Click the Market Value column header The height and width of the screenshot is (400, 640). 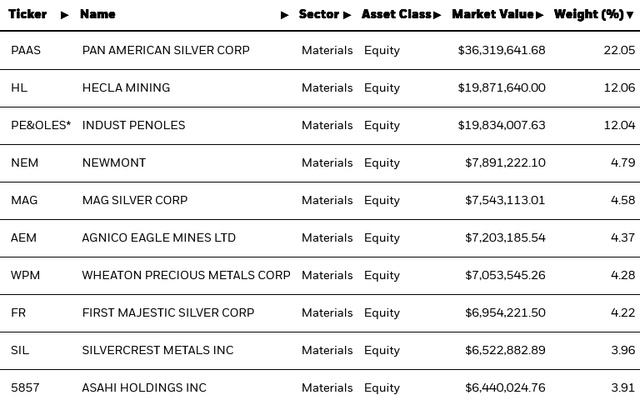pos(493,15)
